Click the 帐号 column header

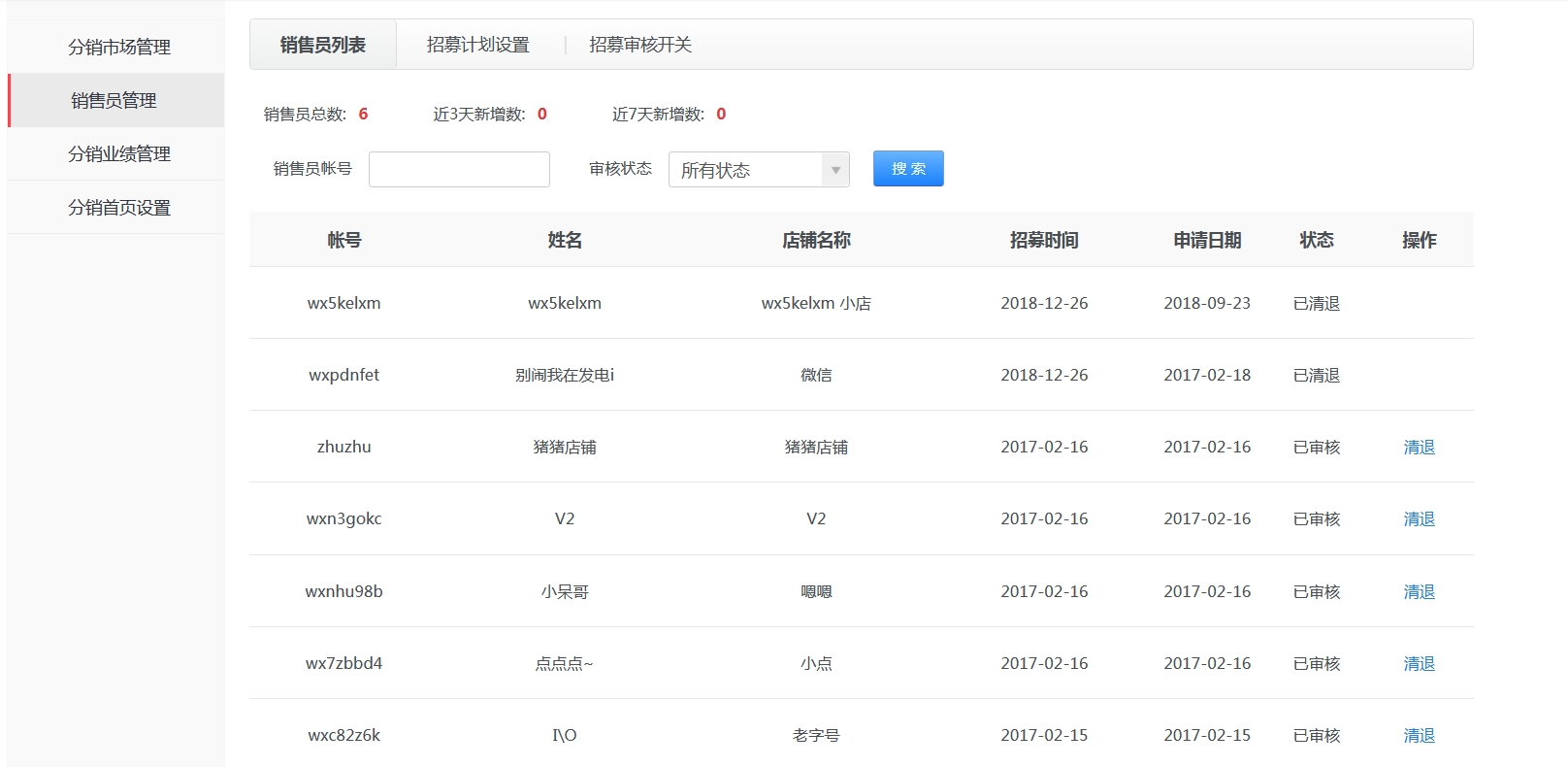(x=343, y=240)
